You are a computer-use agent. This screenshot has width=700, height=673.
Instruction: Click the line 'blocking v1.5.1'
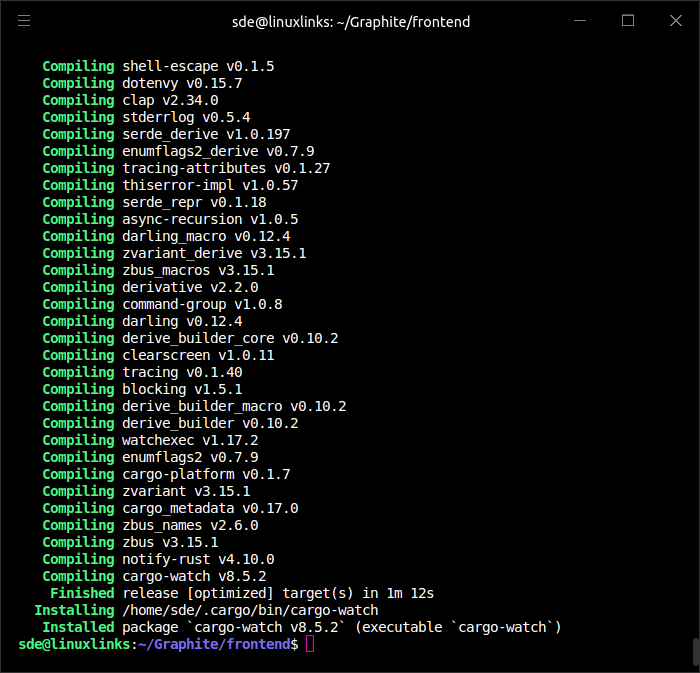182,389
